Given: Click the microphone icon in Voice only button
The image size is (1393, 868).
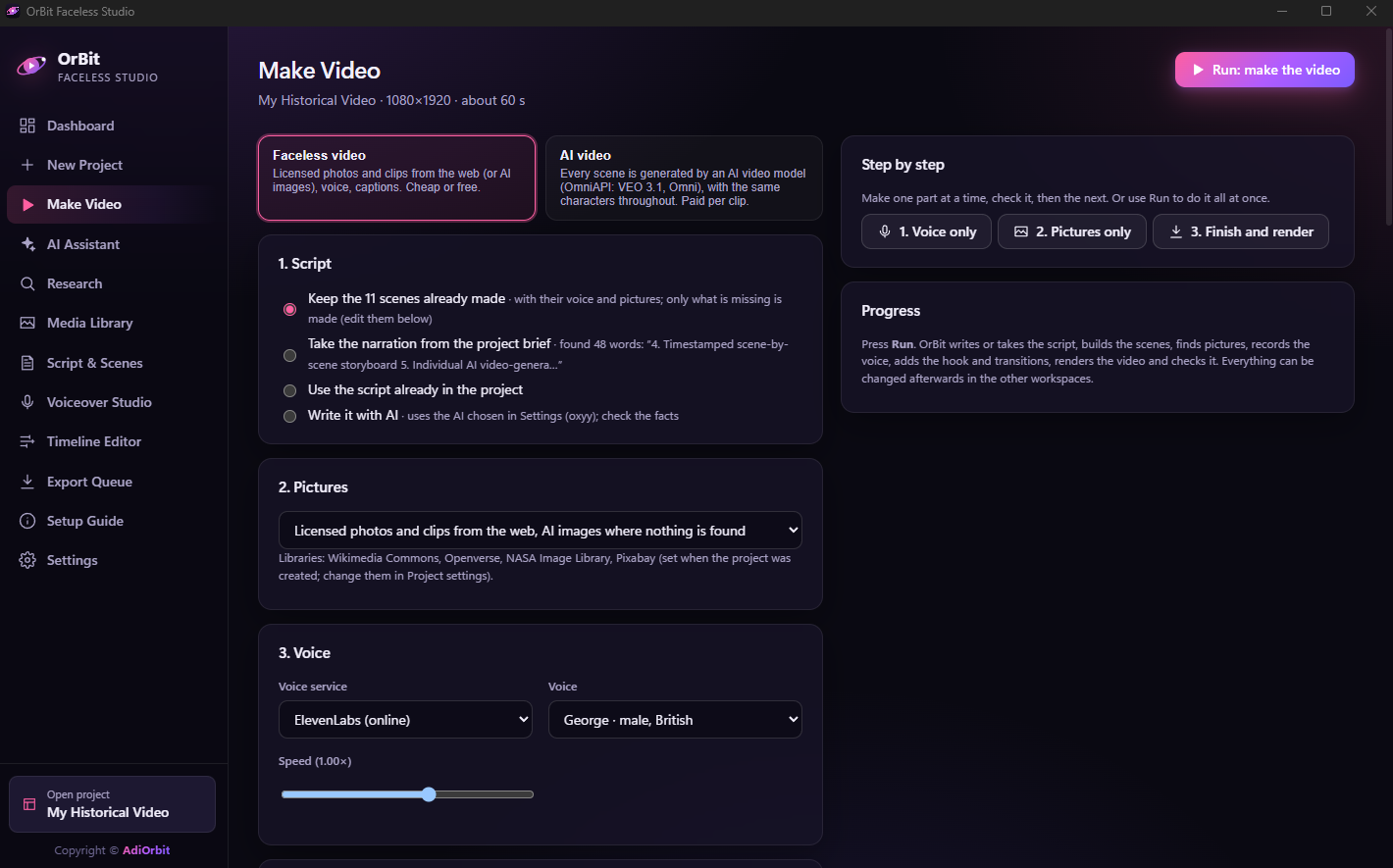Looking at the screenshot, I should (885, 231).
